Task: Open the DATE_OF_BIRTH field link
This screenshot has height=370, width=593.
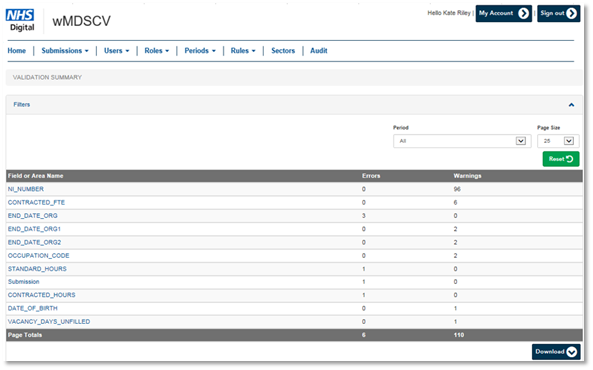Action: (x=33, y=308)
